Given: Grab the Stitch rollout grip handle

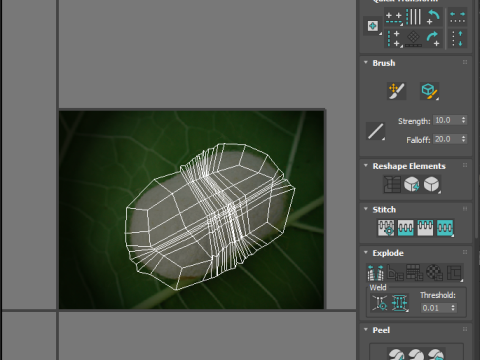Looking at the screenshot, I should pos(465,209).
